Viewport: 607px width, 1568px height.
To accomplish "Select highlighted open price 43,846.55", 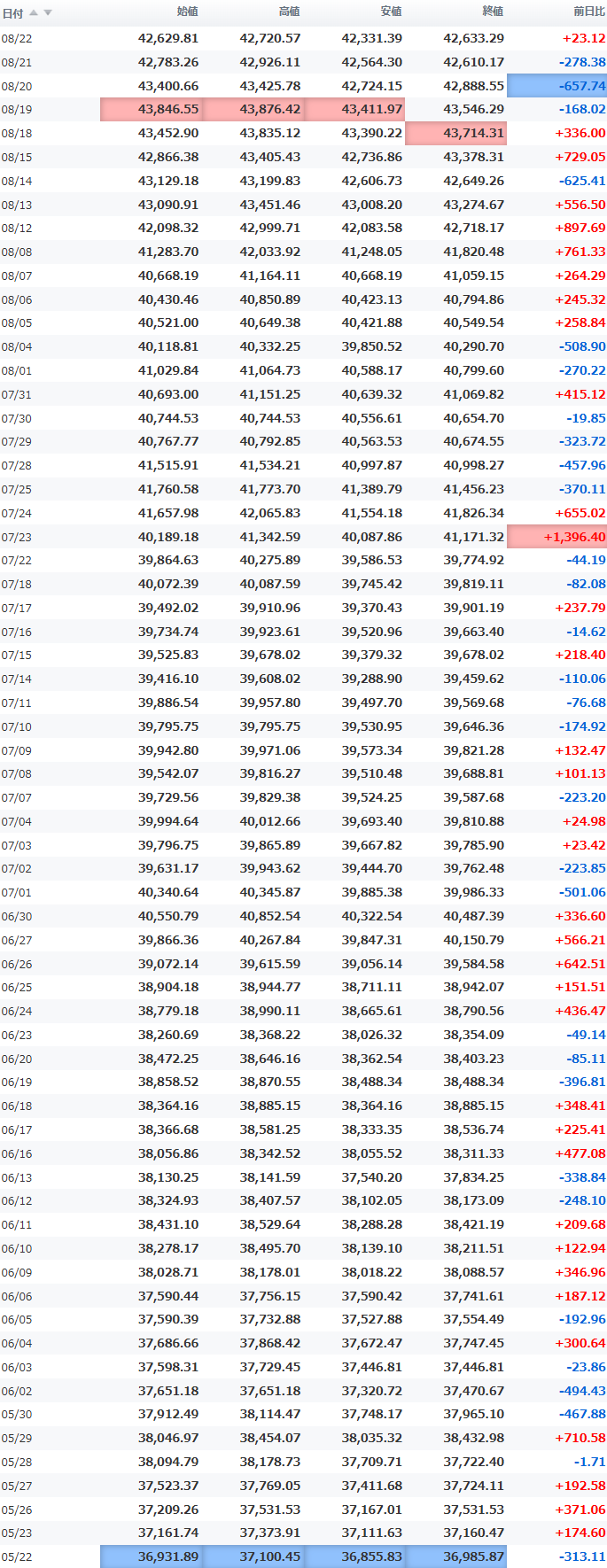I will click(x=152, y=109).
